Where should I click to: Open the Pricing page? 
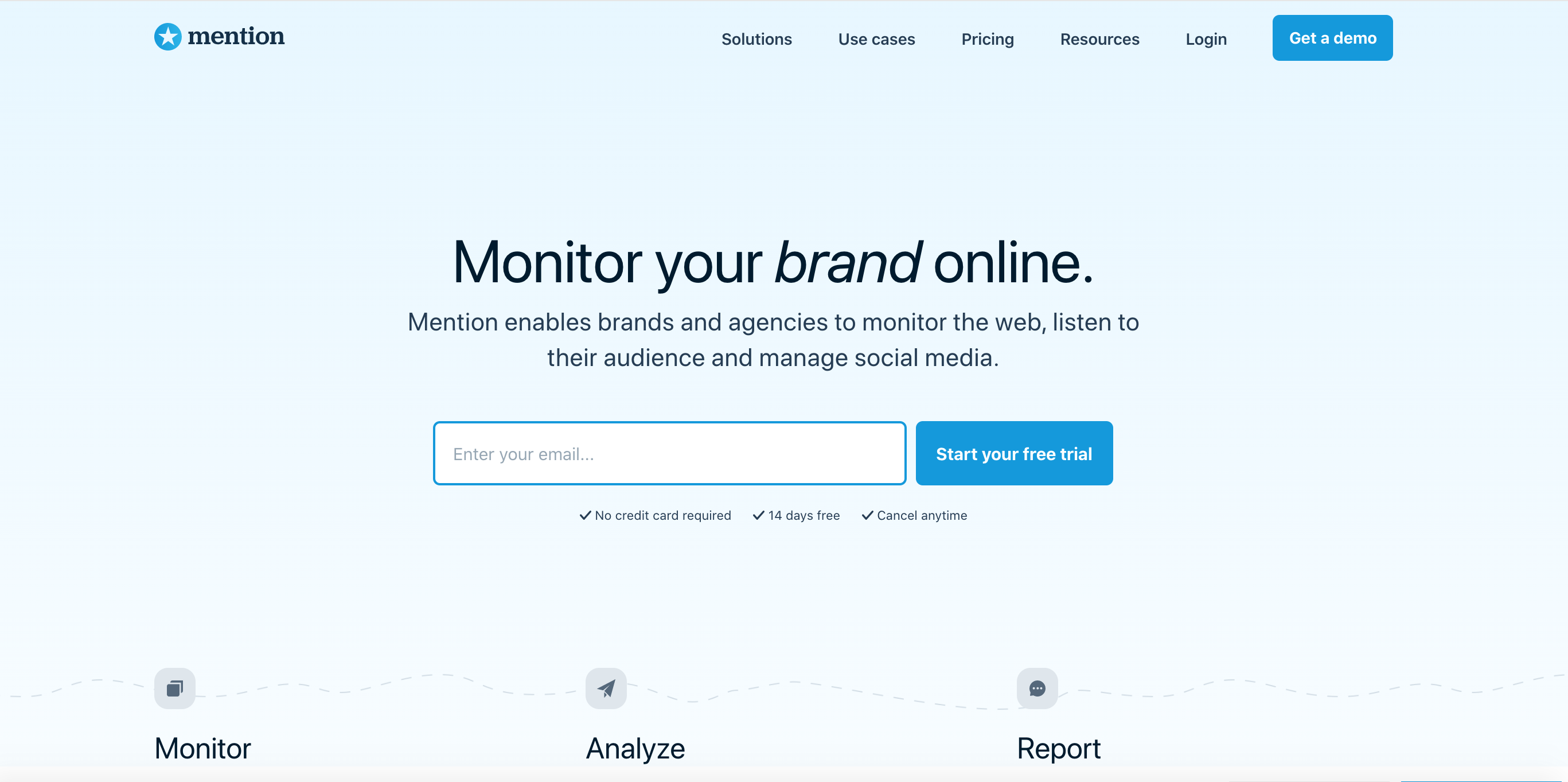coord(987,38)
